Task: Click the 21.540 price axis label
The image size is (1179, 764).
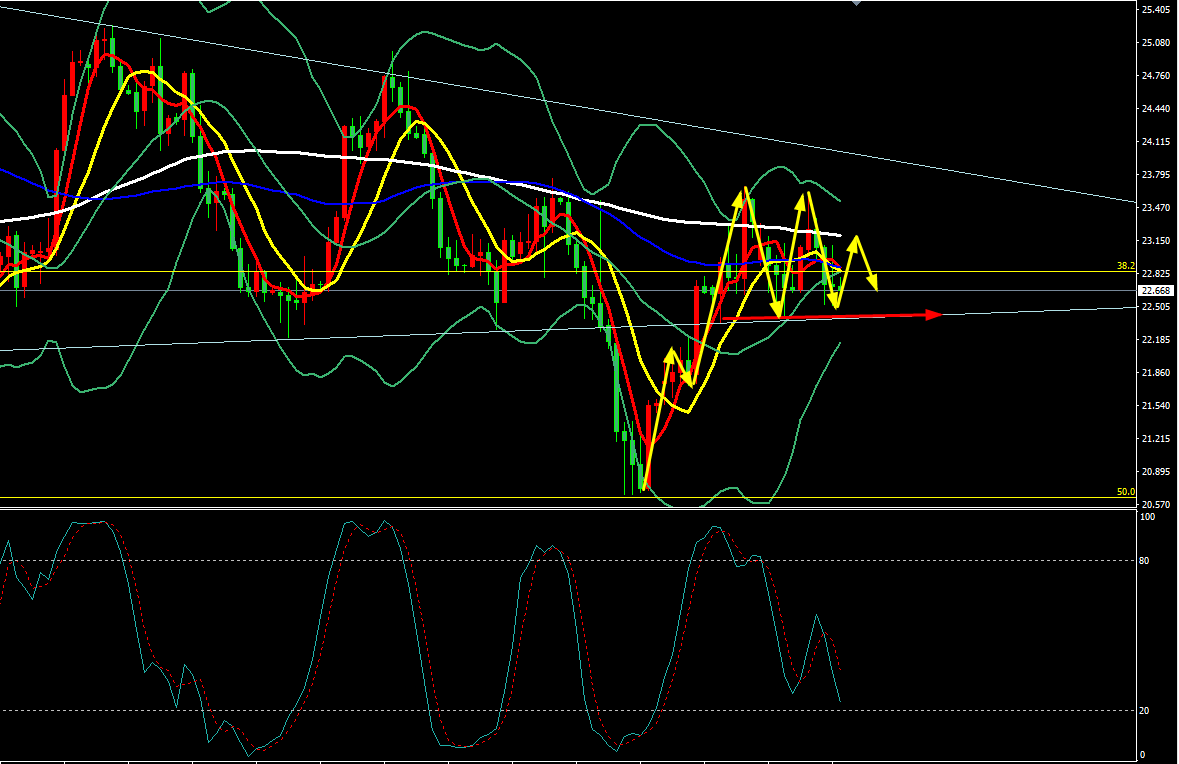Action: (x=1155, y=406)
